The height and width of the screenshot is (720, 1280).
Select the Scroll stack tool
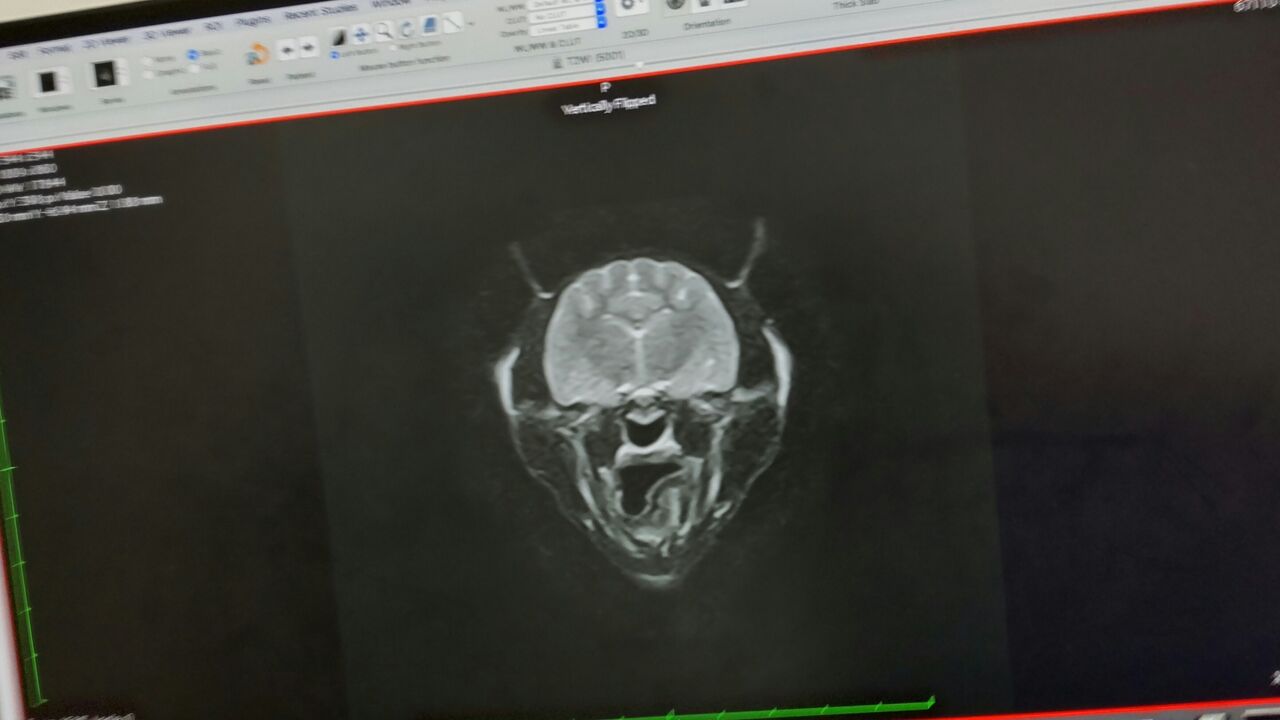430,26
